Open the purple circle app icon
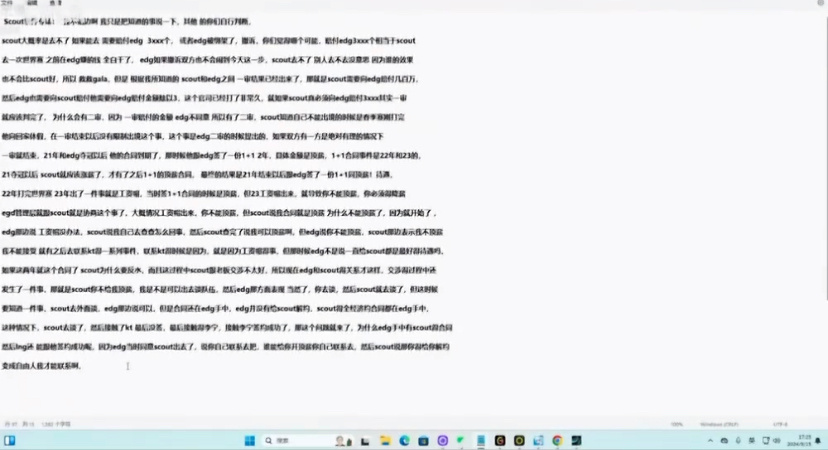Screen dimensions: 828x450 (x=443, y=440)
